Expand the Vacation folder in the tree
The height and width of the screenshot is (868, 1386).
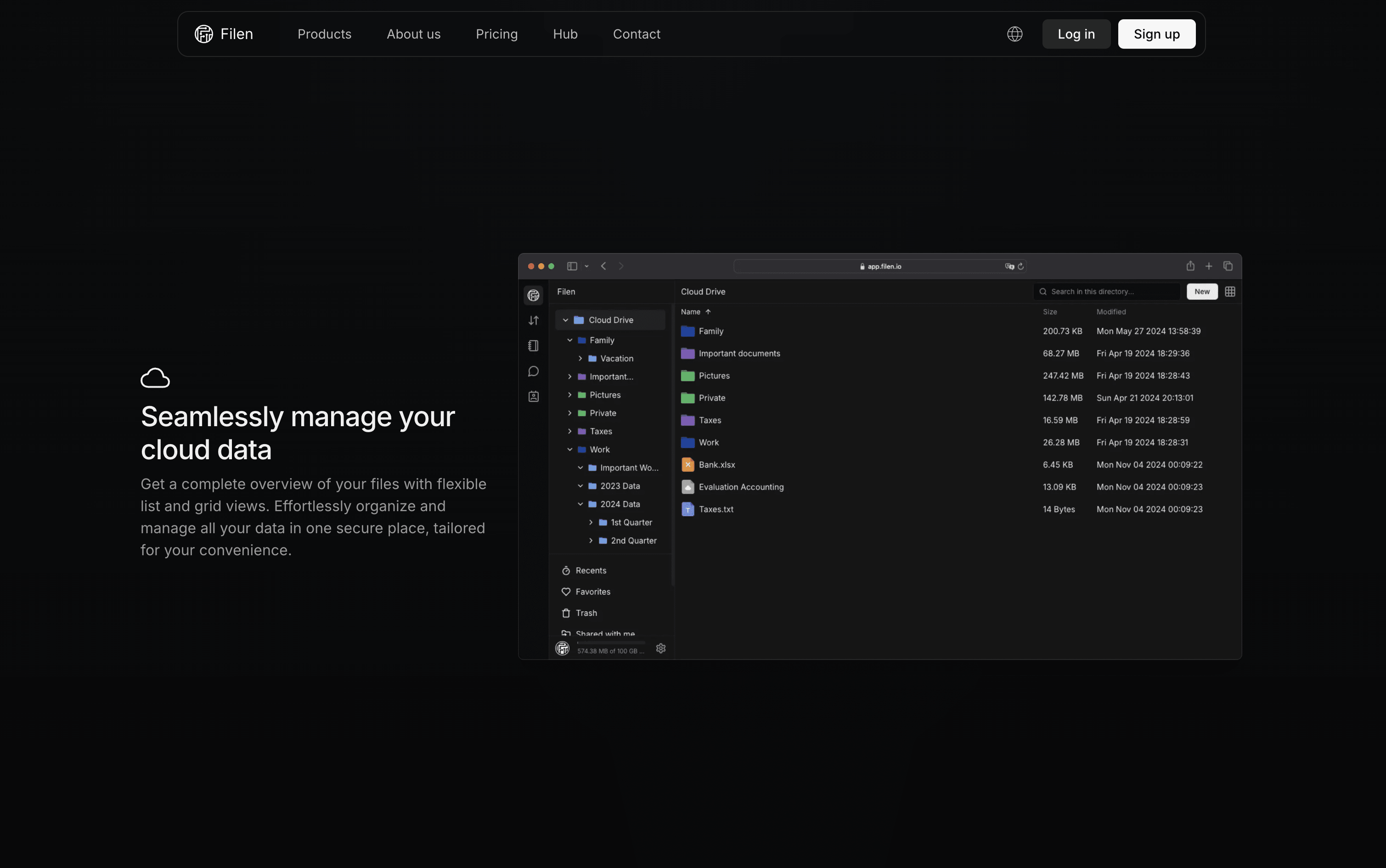pos(580,358)
